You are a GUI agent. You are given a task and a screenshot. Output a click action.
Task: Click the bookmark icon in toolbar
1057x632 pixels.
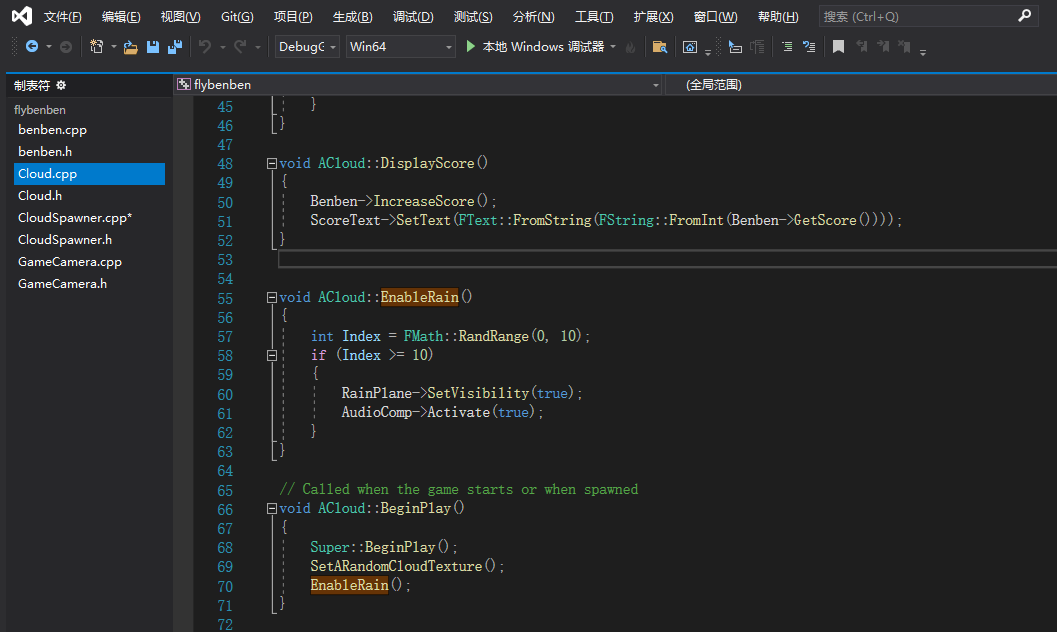(838, 47)
